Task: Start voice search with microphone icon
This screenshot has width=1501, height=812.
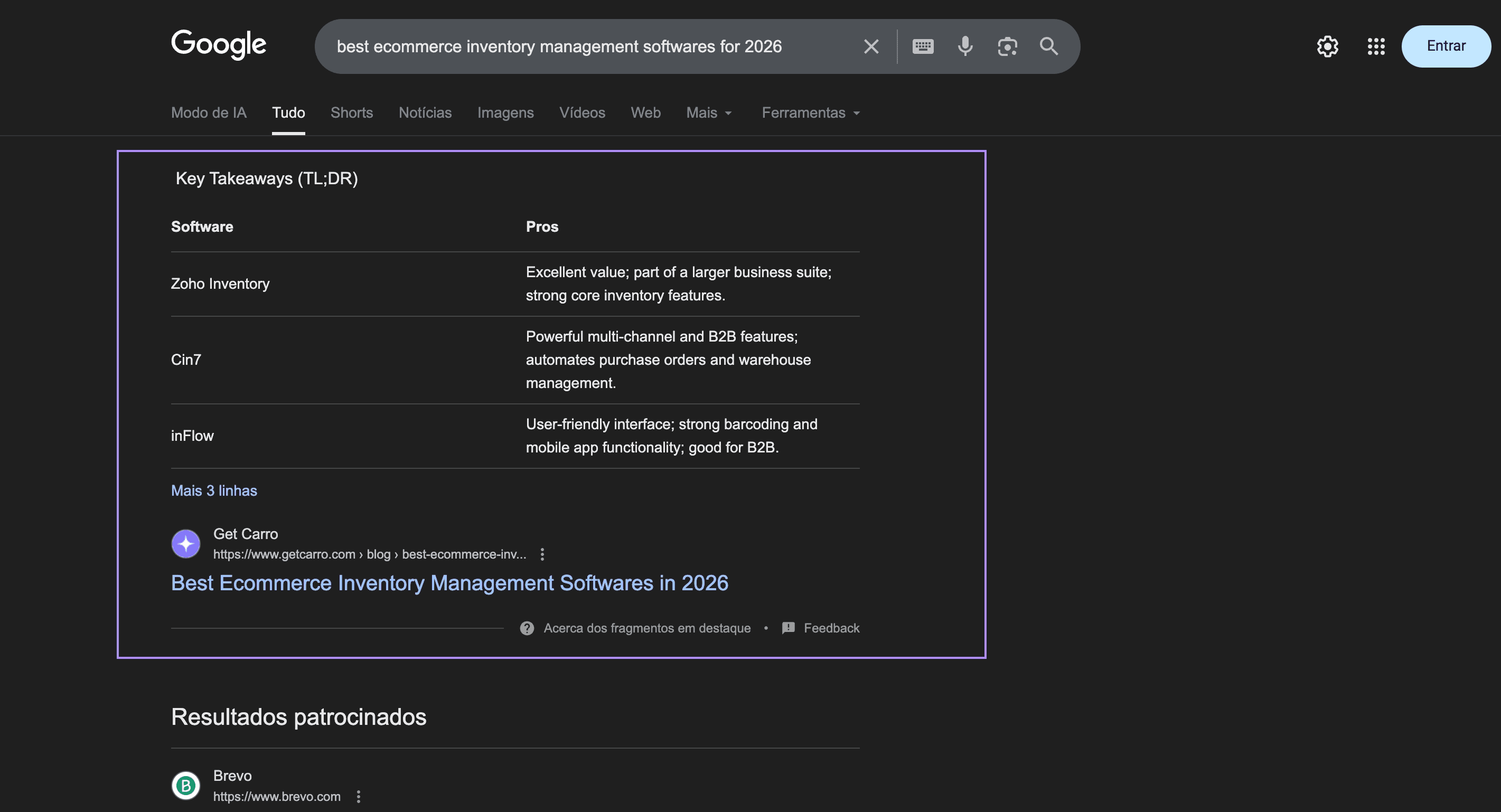Action: [x=965, y=46]
